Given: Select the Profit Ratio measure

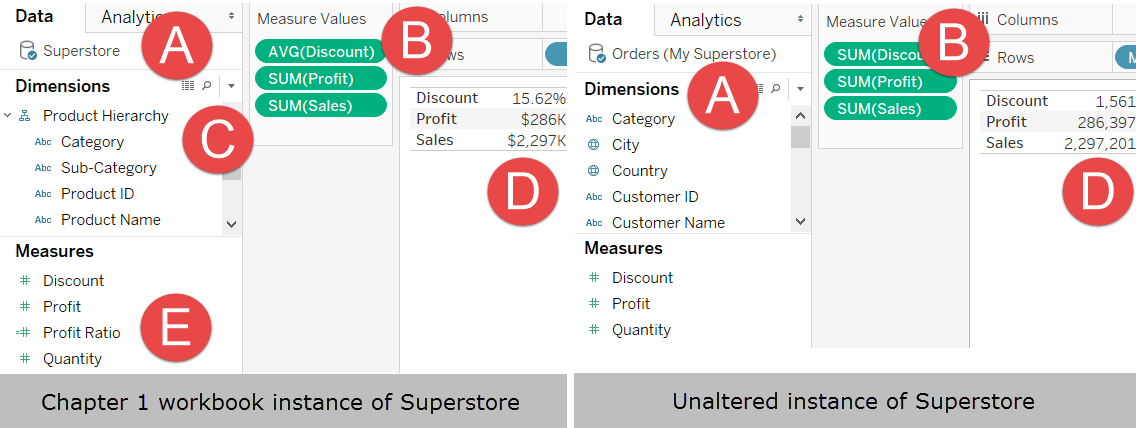Looking at the screenshot, I should pyautogui.click(x=82, y=332).
